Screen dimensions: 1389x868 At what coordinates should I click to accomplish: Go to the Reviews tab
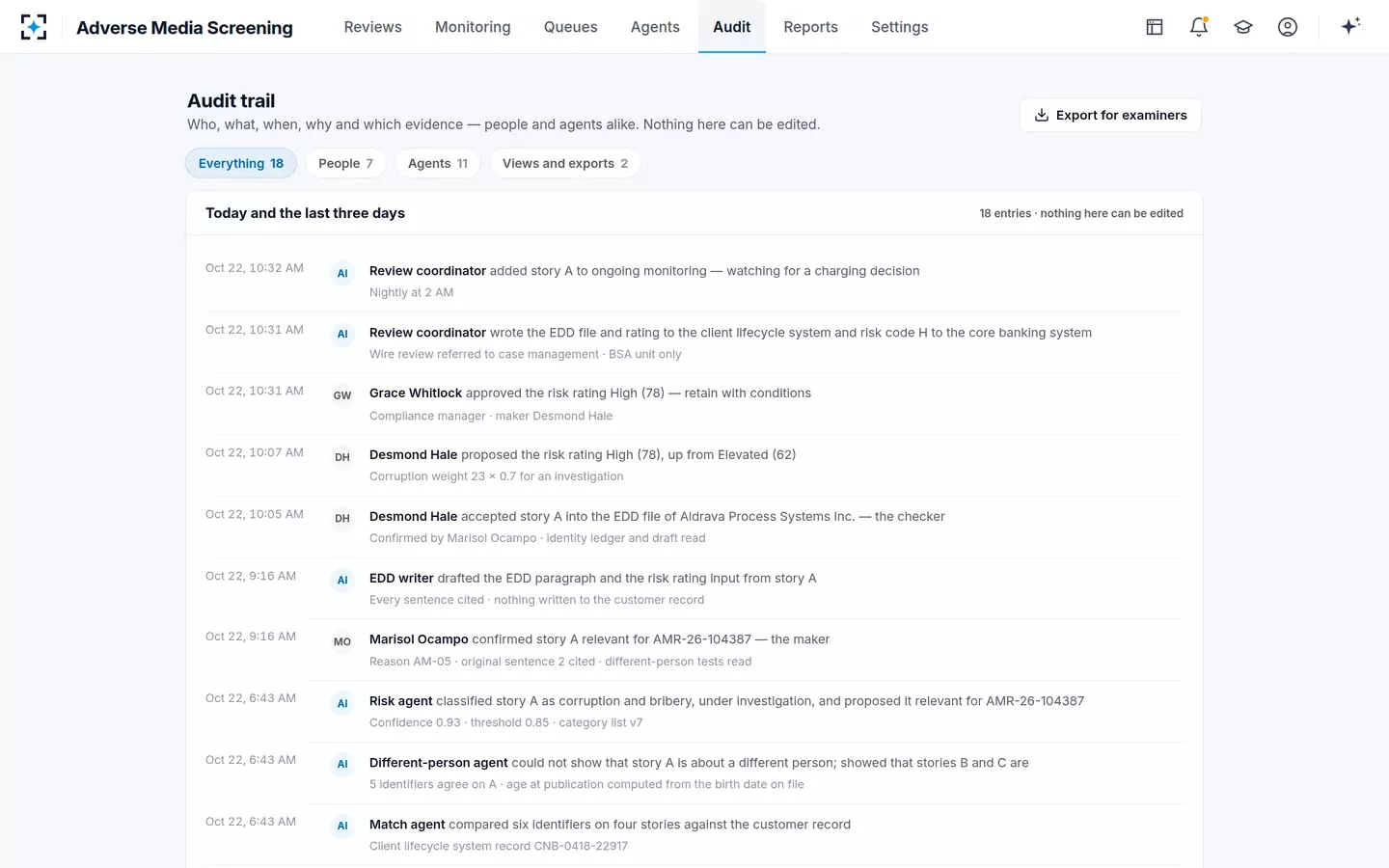pos(372,27)
